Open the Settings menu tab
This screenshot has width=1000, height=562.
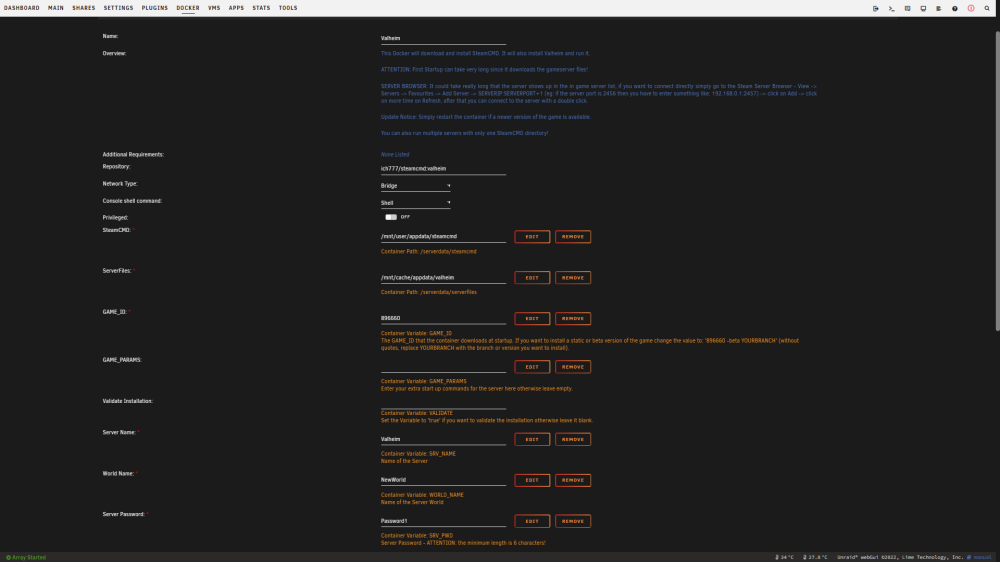click(119, 8)
